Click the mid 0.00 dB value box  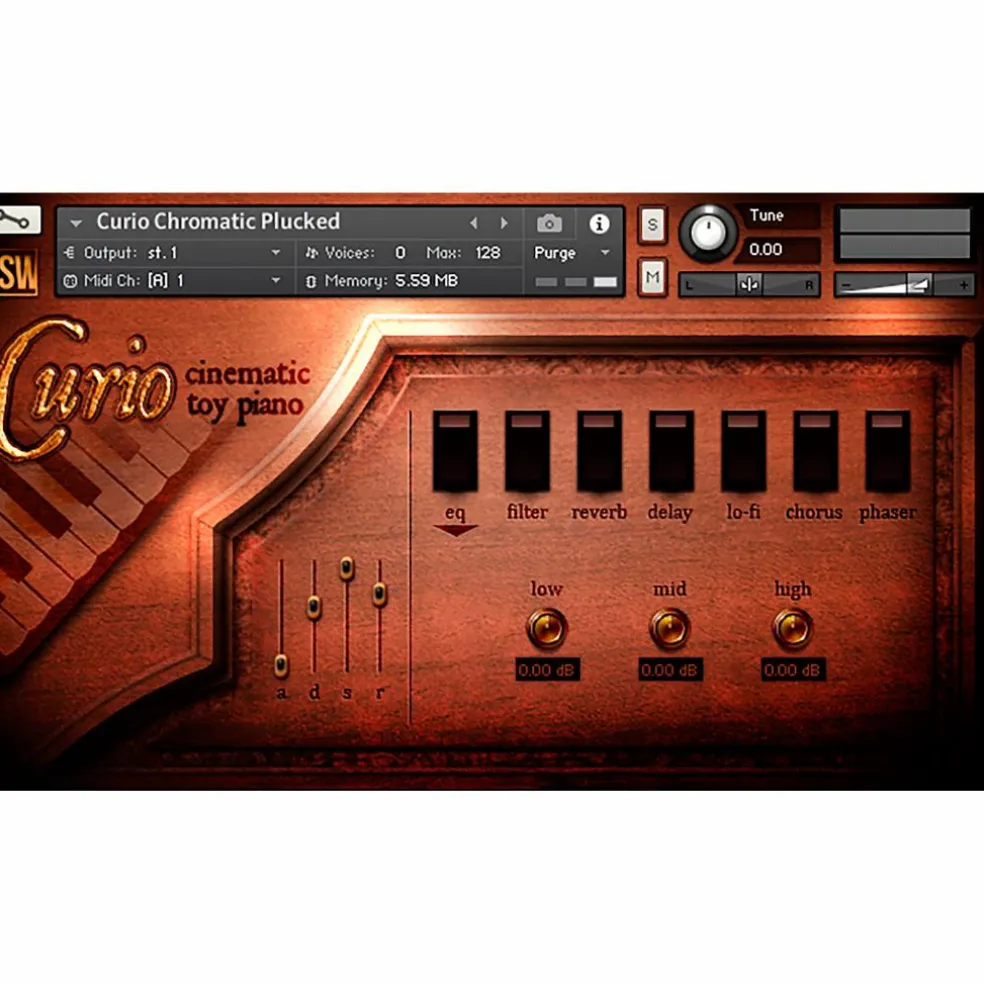click(670, 670)
